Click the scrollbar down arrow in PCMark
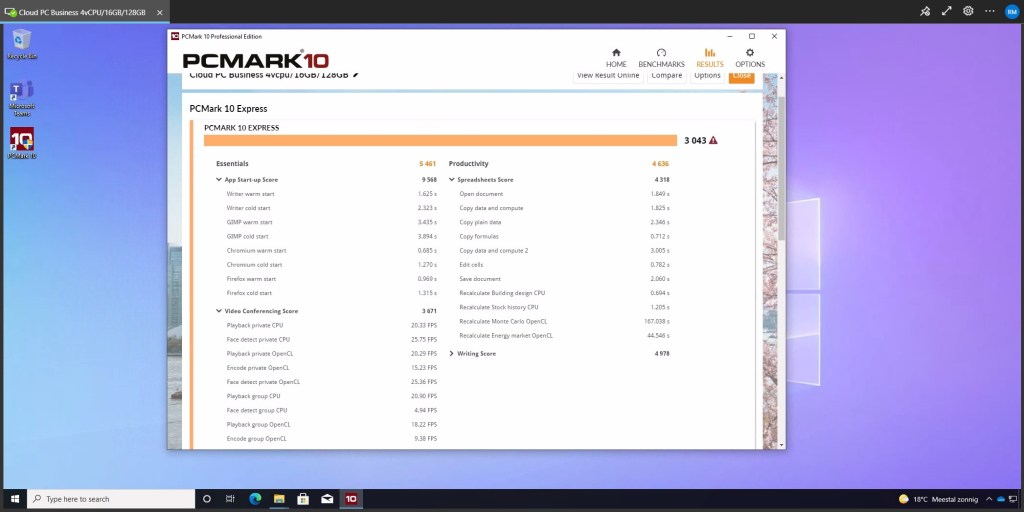 [x=782, y=444]
